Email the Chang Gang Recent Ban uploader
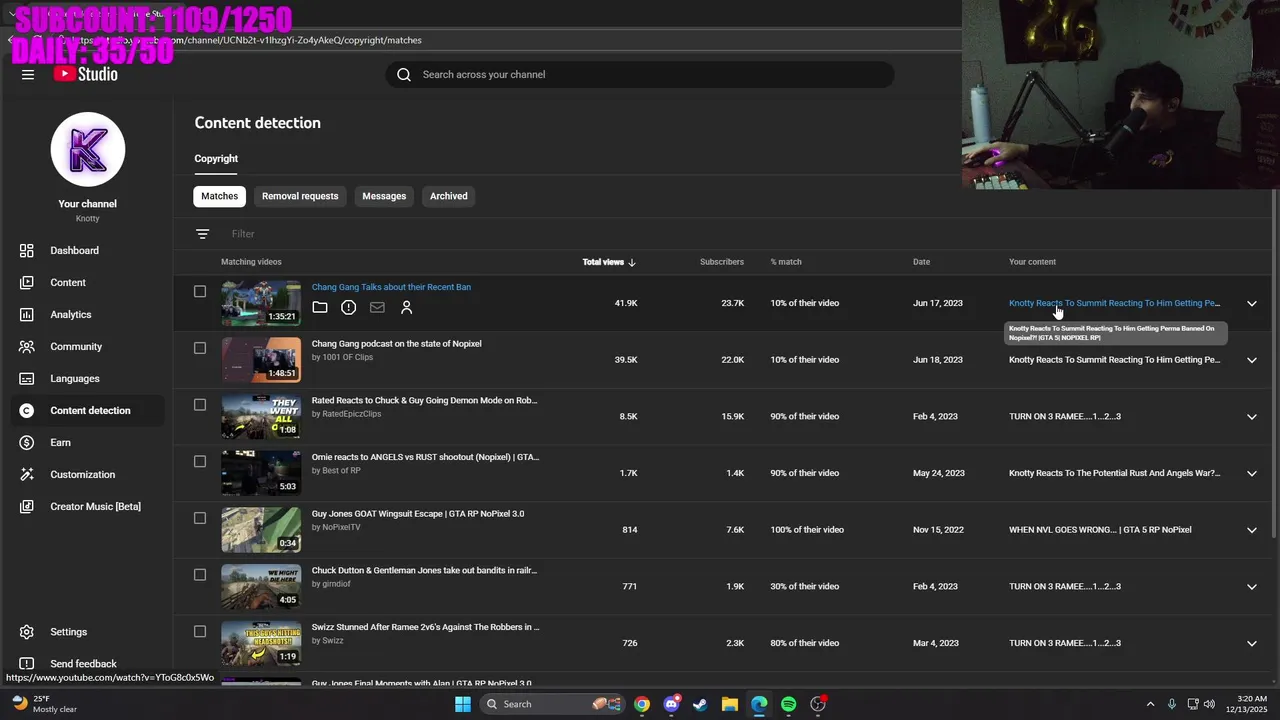 [377, 307]
